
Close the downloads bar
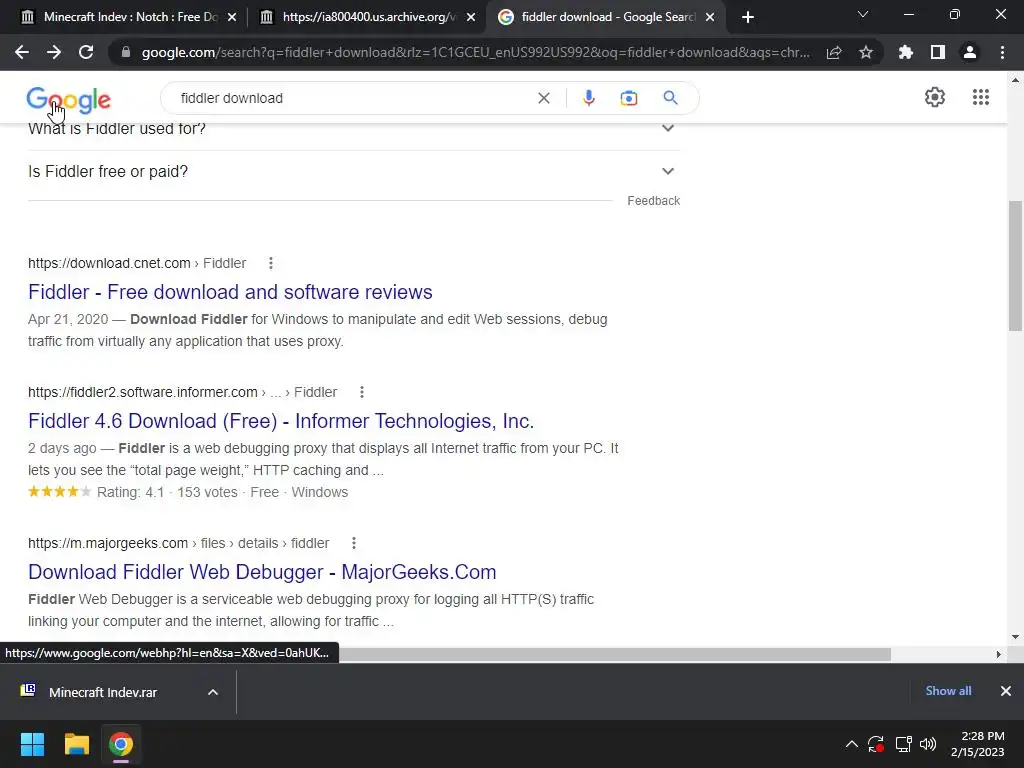1006,691
